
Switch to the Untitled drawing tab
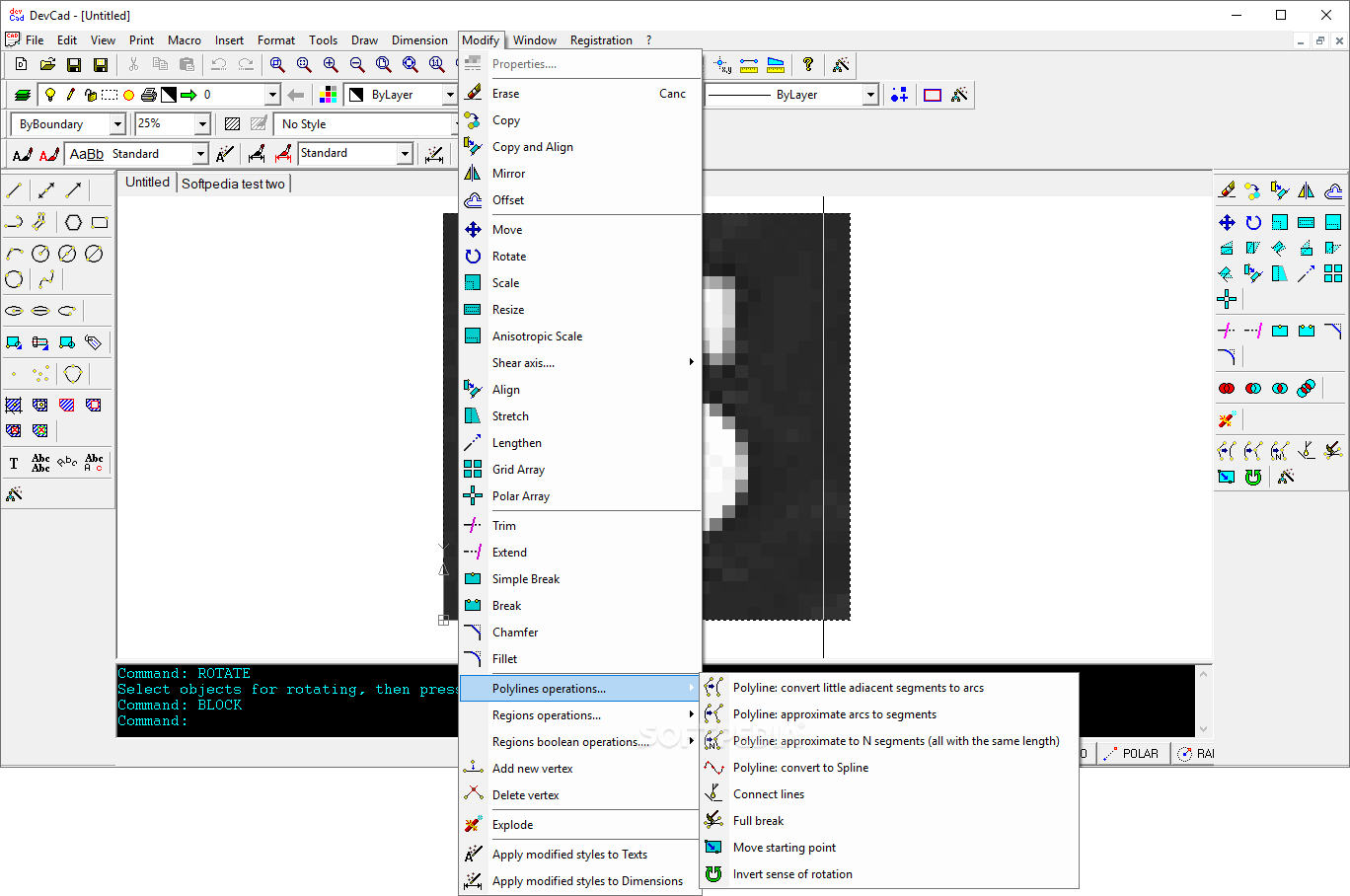pyautogui.click(x=148, y=183)
